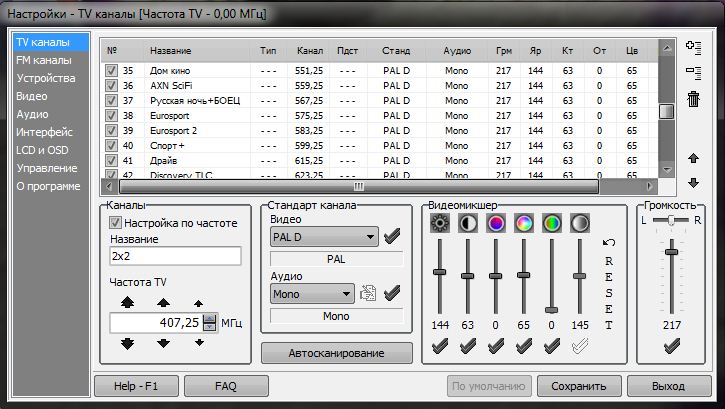The height and width of the screenshot is (409, 725).
Task: Uncheck channel 38 Eurosport in the list
Action: coord(112,115)
